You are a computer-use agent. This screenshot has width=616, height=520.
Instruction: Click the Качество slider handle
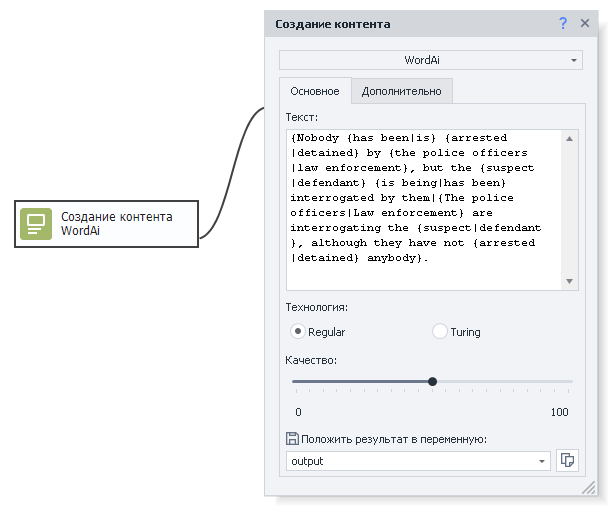[432, 381]
